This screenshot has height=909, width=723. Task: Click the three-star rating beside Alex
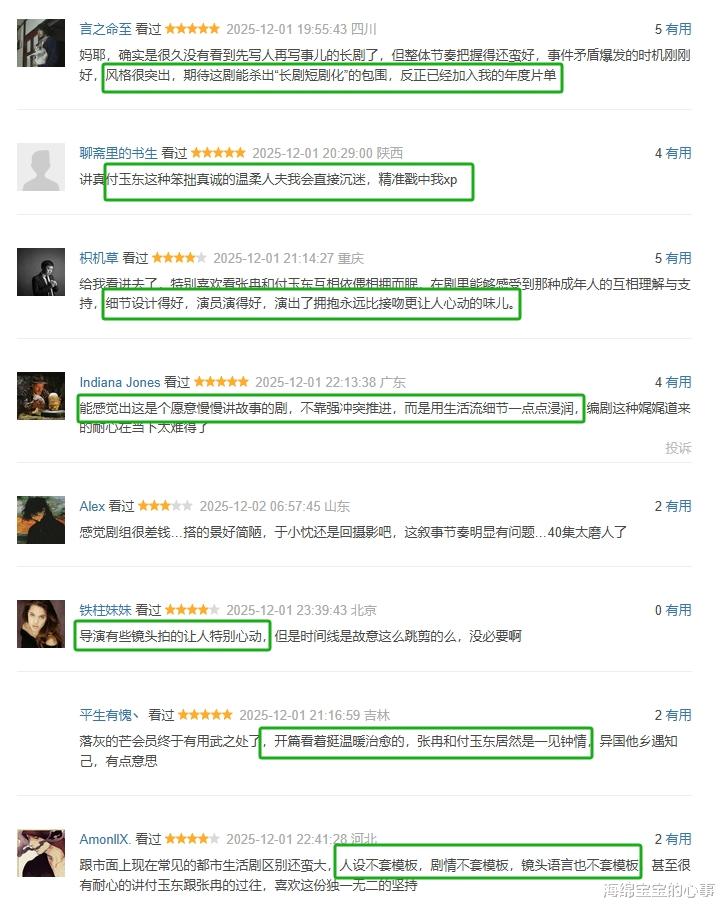pos(165,506)
